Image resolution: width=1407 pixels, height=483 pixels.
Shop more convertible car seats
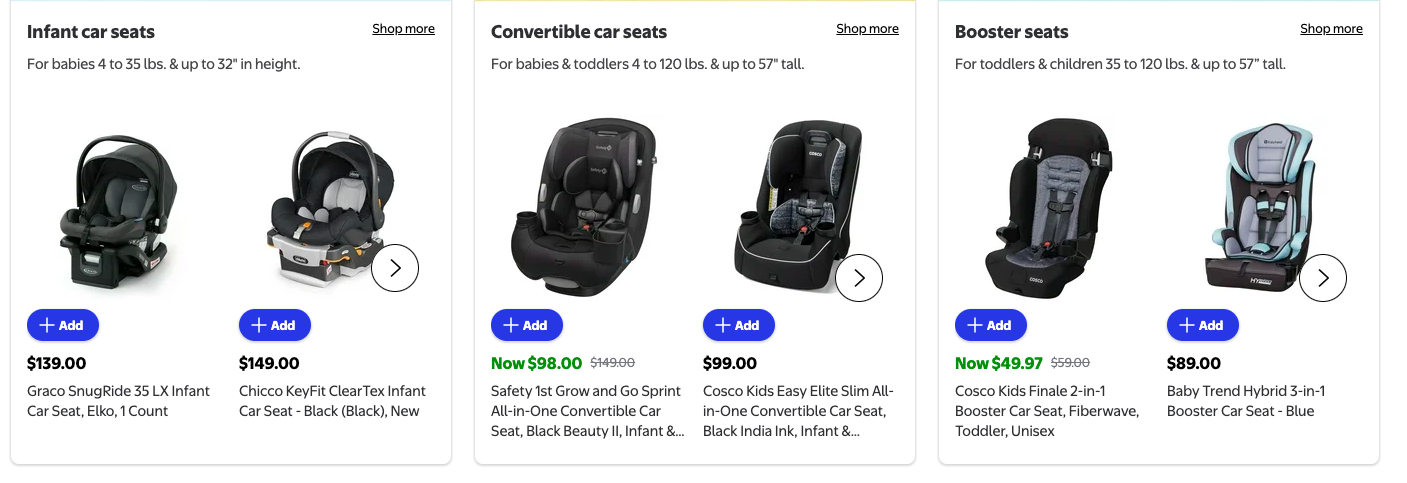pos(867,29)
